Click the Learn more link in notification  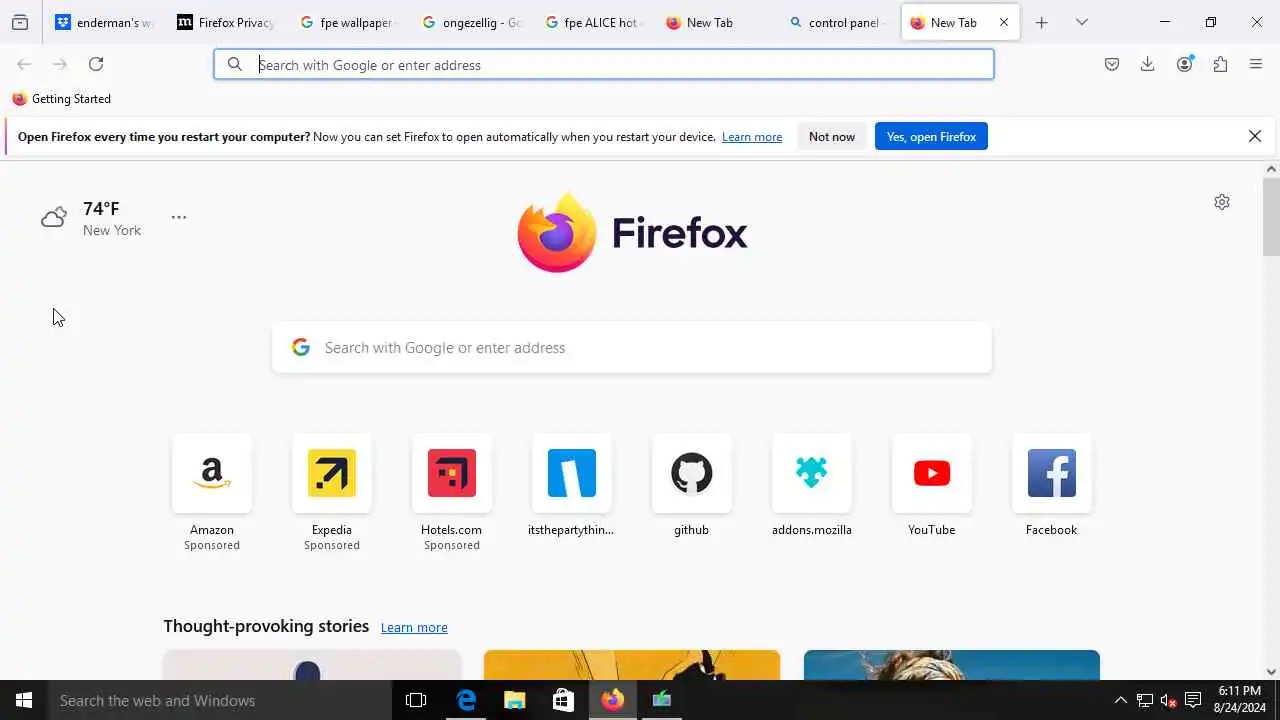click(x=752, y=137)
